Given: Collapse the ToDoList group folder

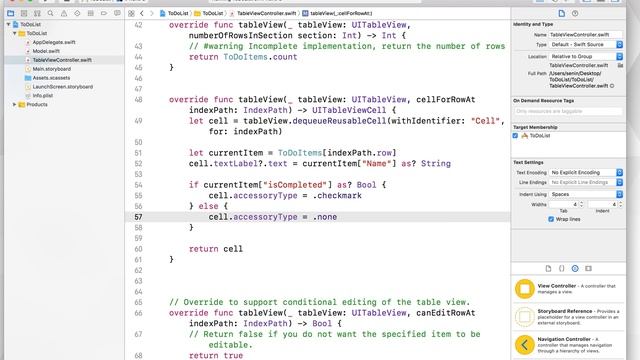Looking at the screenshot, I should point(15,33).
